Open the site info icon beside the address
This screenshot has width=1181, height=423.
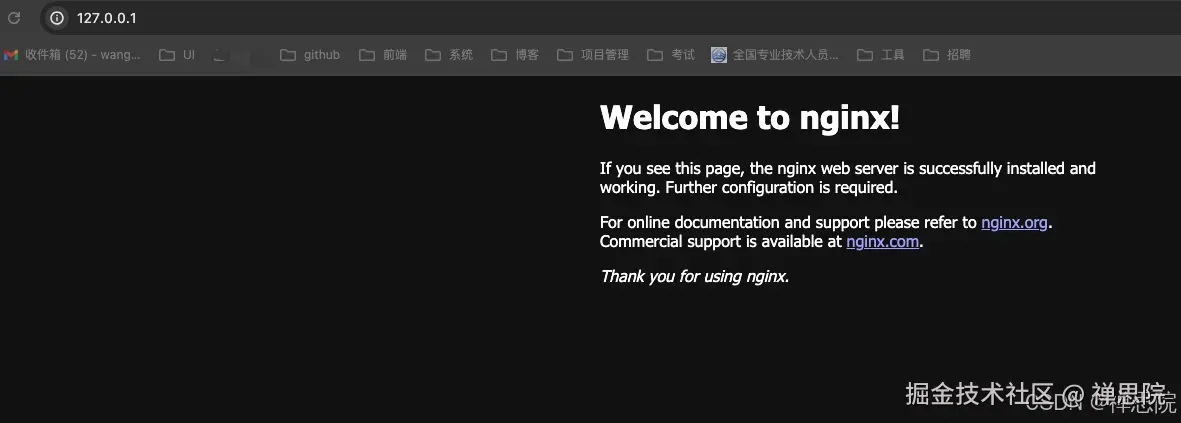point(56,18)
